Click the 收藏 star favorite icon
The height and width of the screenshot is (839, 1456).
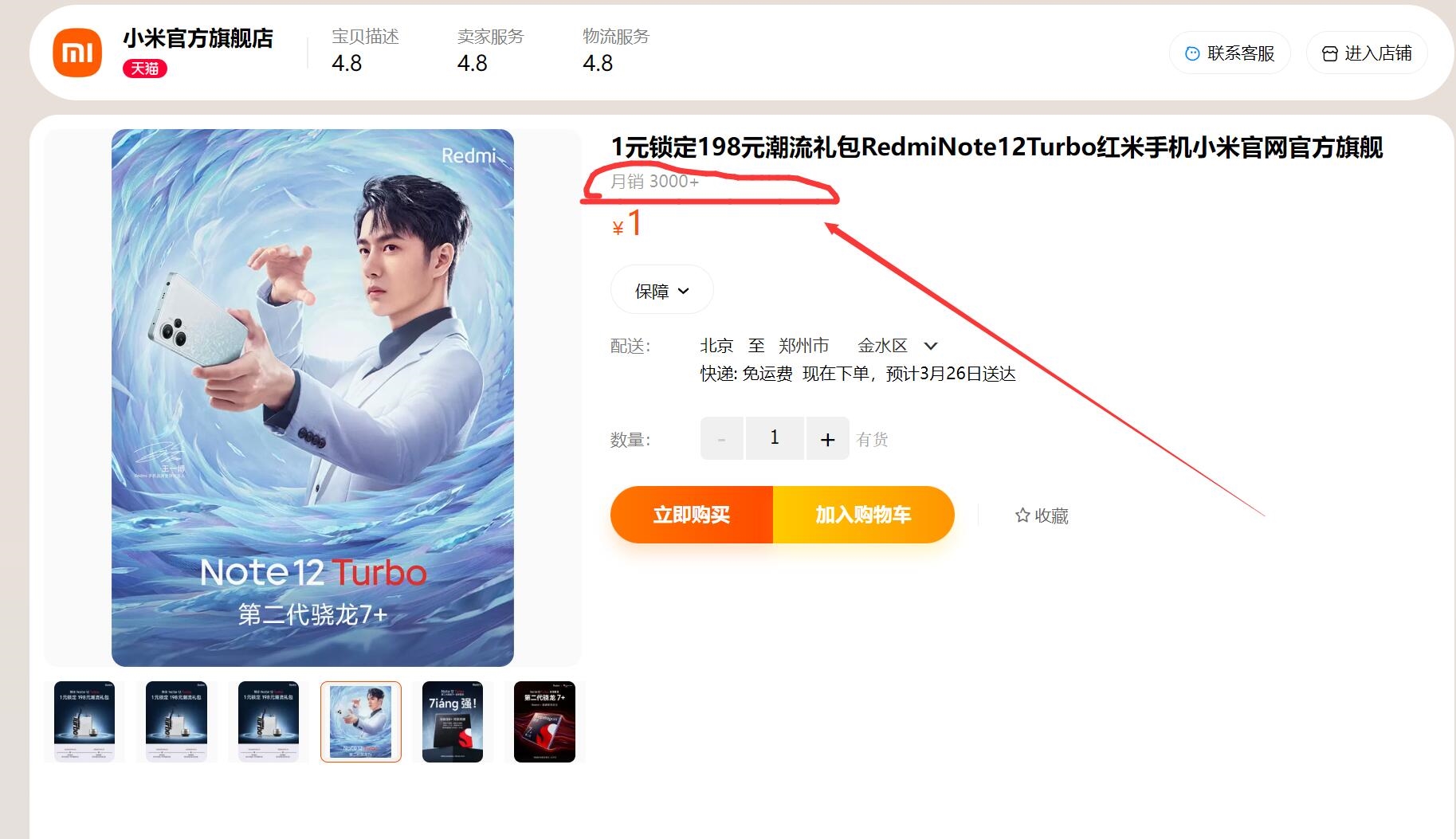click(x=1022, y=516)
